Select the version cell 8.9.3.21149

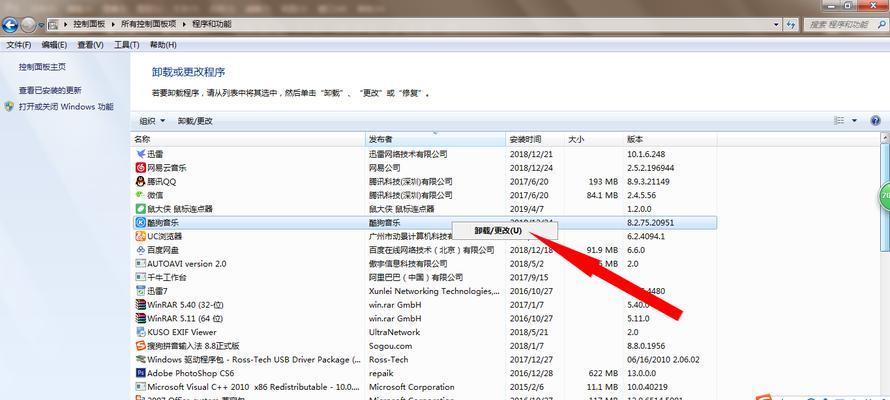pyautogui.click(x=648, y=182)
